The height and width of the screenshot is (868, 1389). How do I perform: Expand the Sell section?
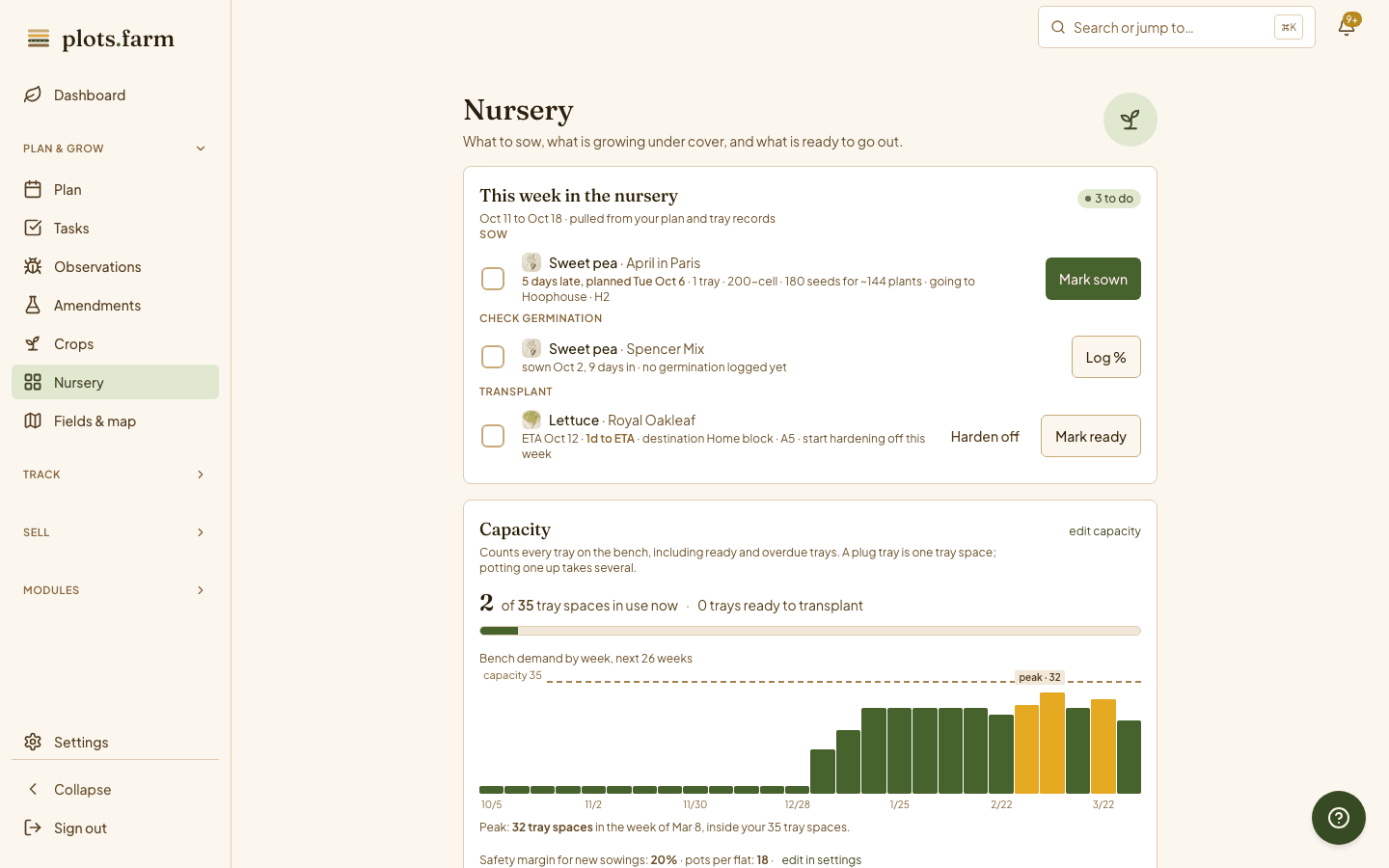(x=115, y=532)
